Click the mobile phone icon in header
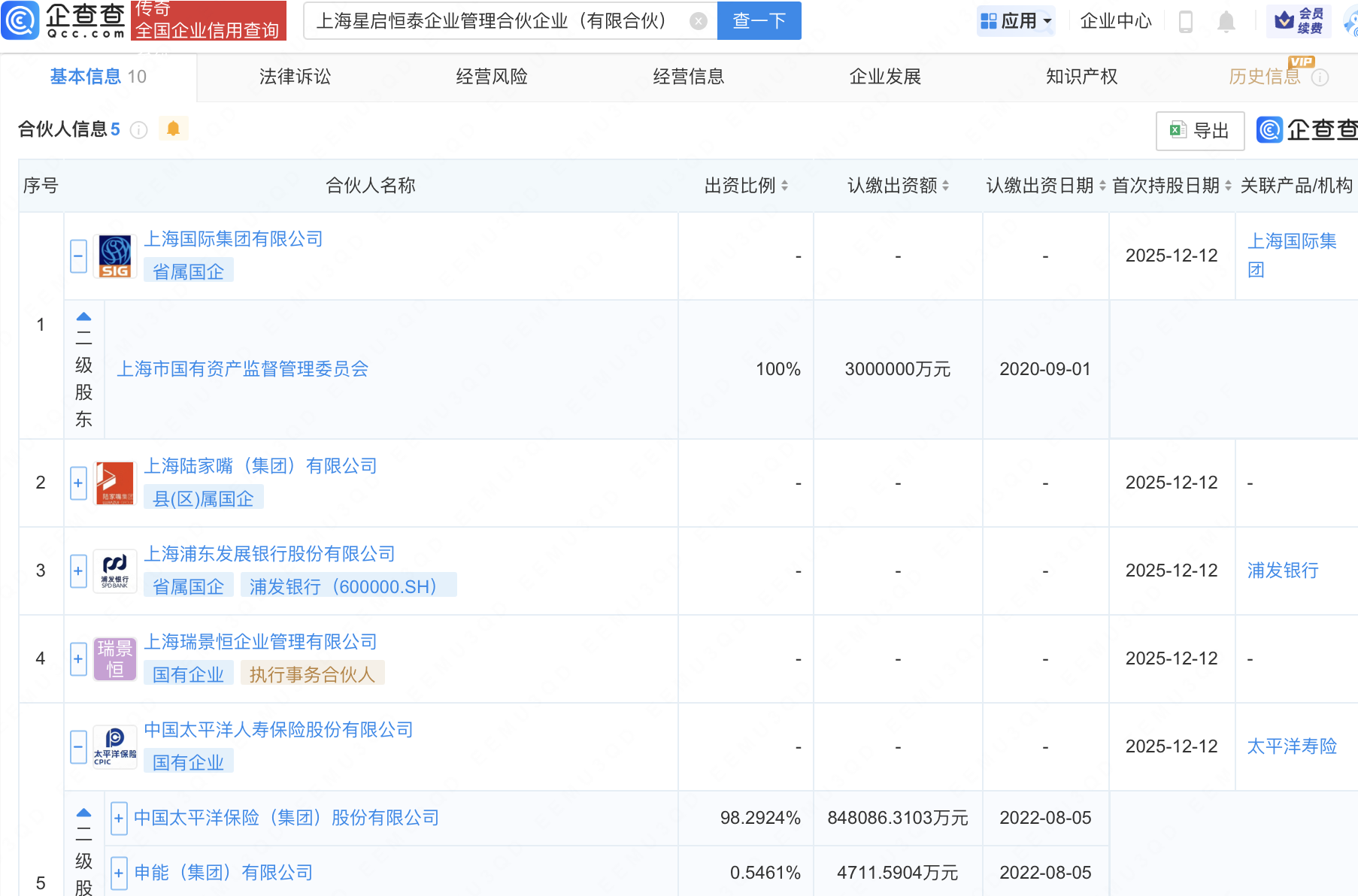The image size is (1358, 896). [x=1186, y=22]
